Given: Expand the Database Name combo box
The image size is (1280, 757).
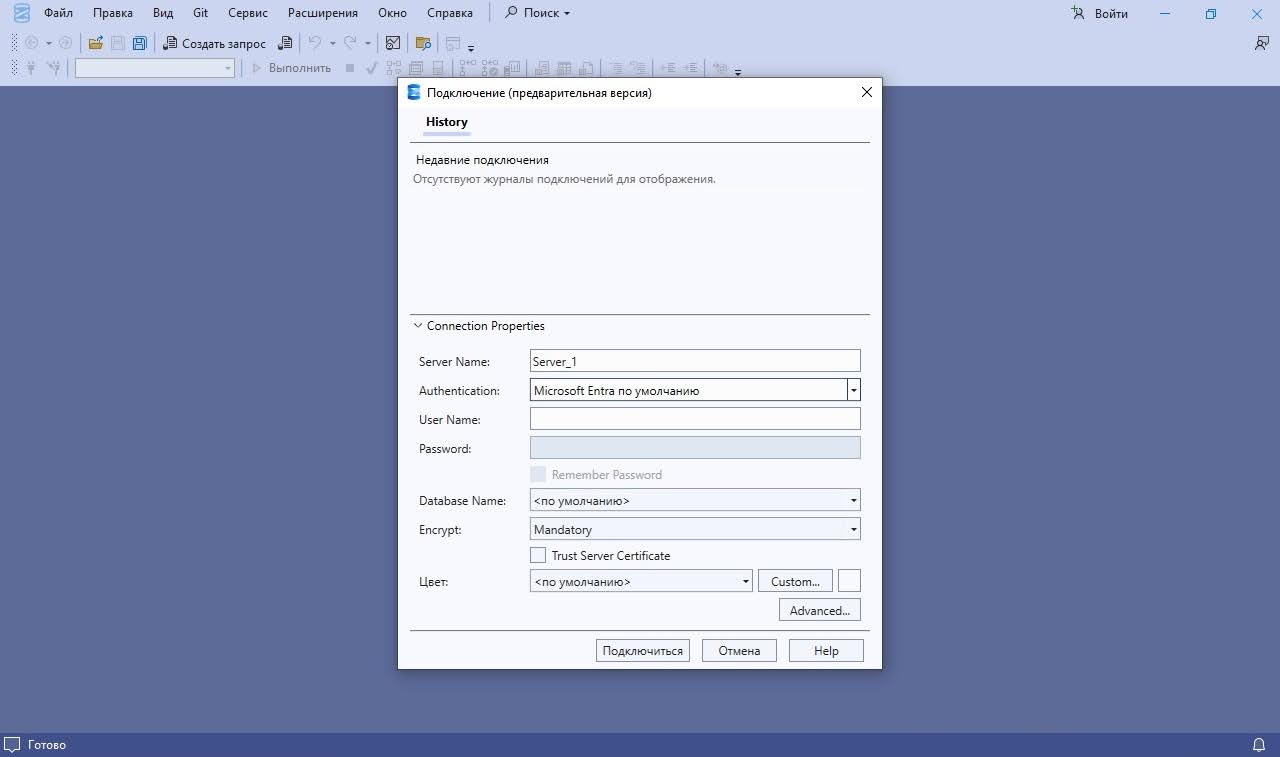Looking at the screenshot, I should click(853, 500).
